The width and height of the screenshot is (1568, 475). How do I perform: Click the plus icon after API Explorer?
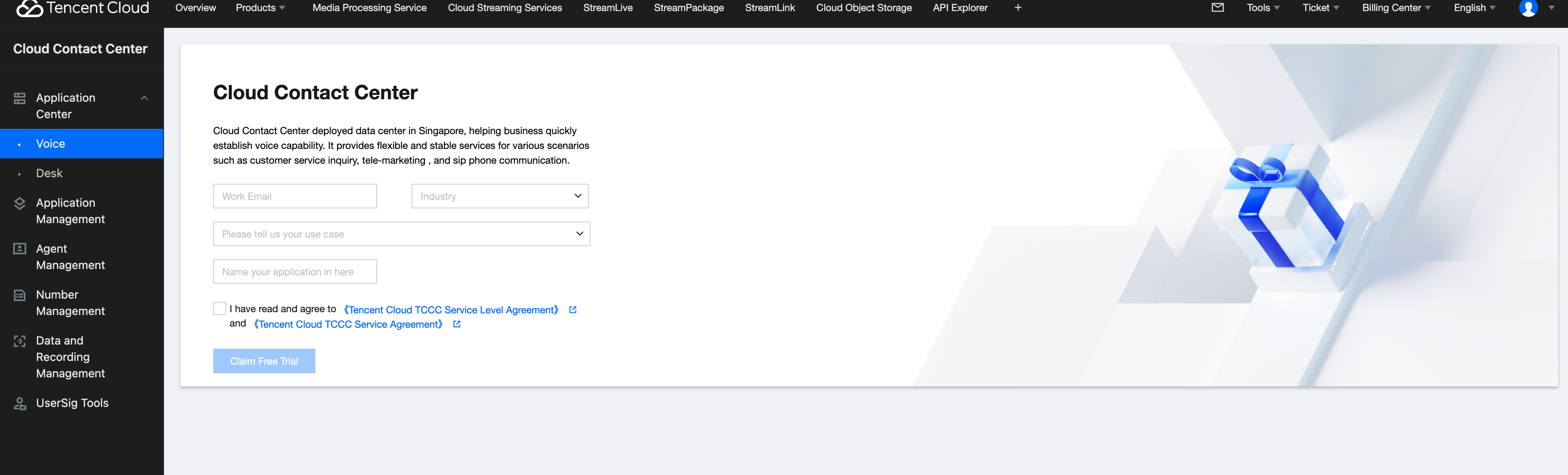(x=1018, y=8)
